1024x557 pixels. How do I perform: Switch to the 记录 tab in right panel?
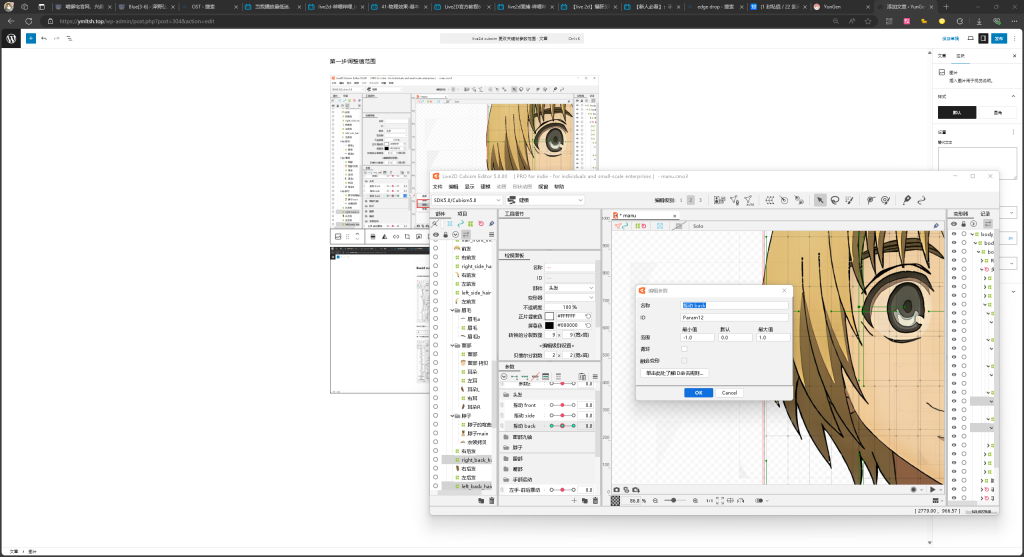[985, 214]
